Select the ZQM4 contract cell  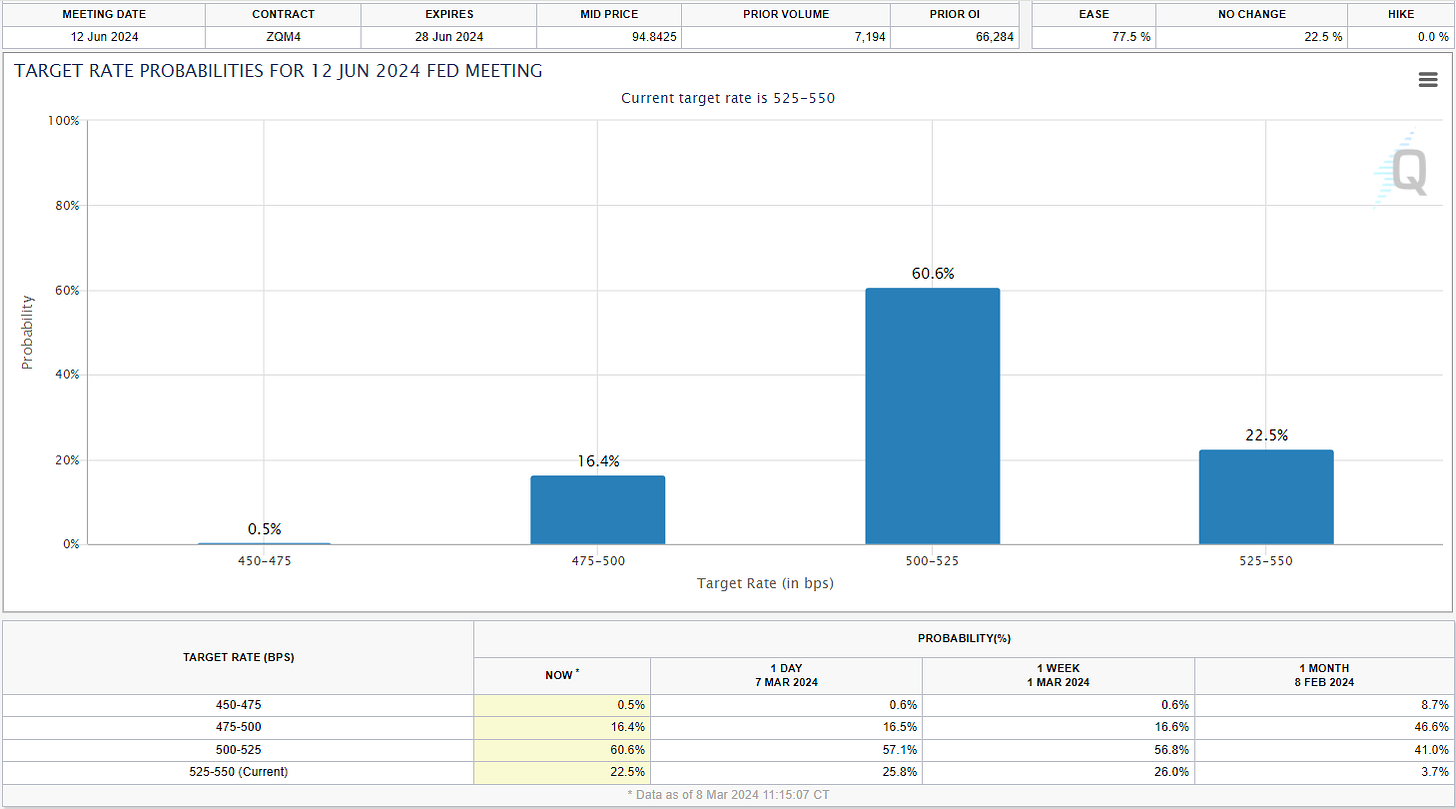(283, 37)
